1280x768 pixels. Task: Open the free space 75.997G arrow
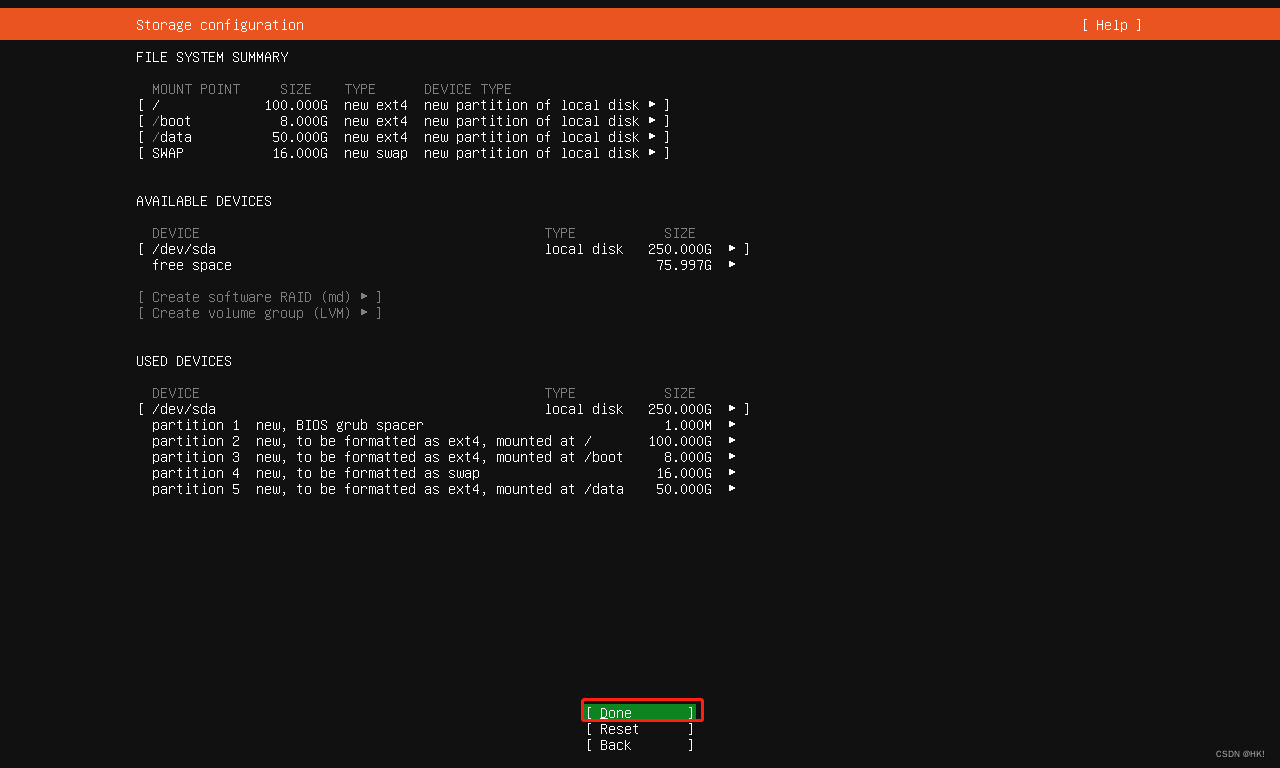pyautogui.click(x=732, y=264)
